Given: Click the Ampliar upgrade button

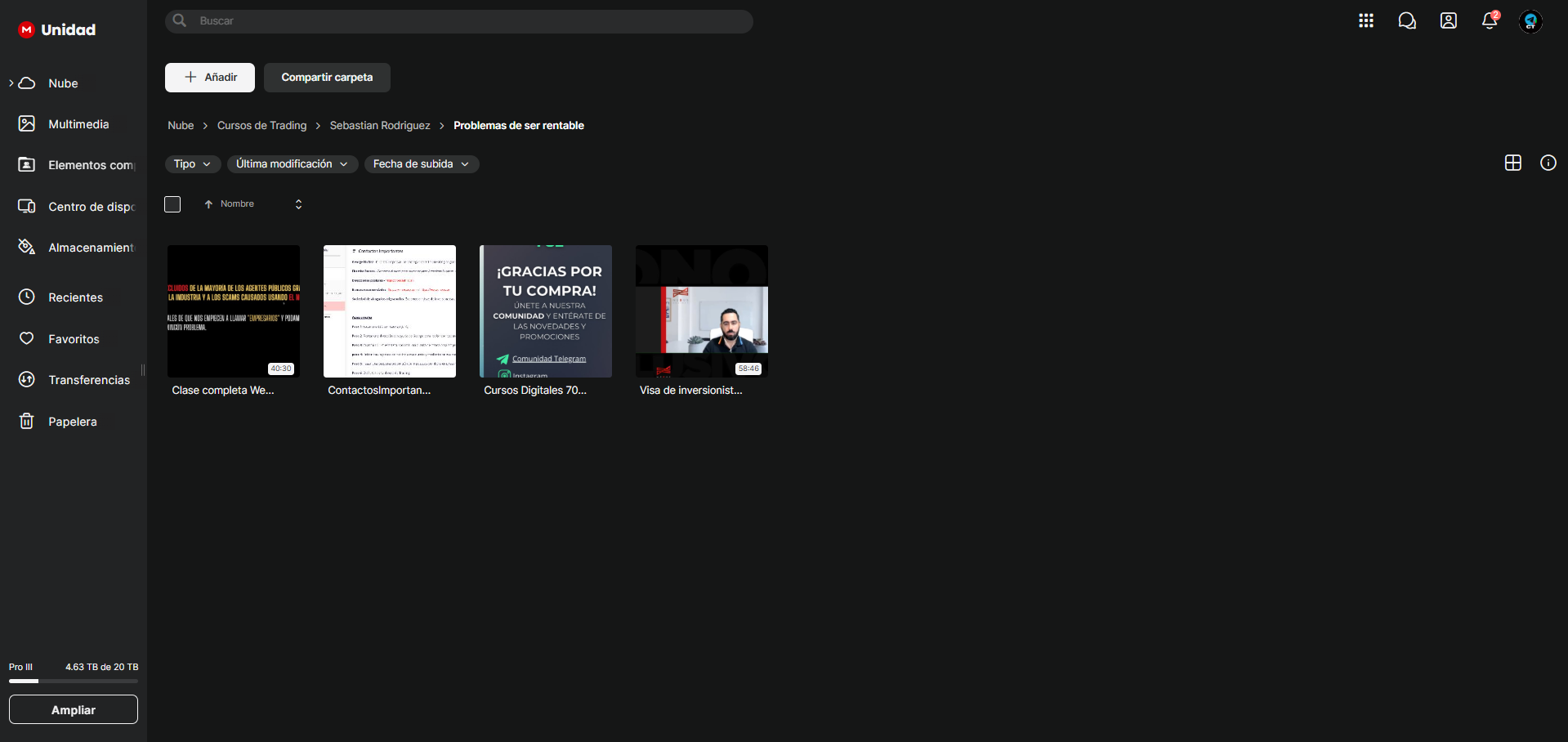Looking at the screenshot, I should click(74, 709).
